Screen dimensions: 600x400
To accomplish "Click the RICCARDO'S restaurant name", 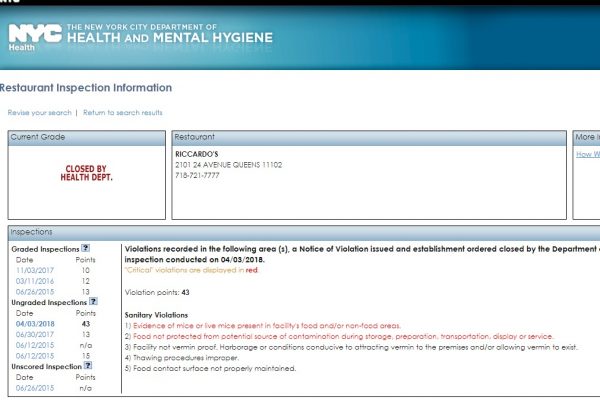I will point(197,152).
